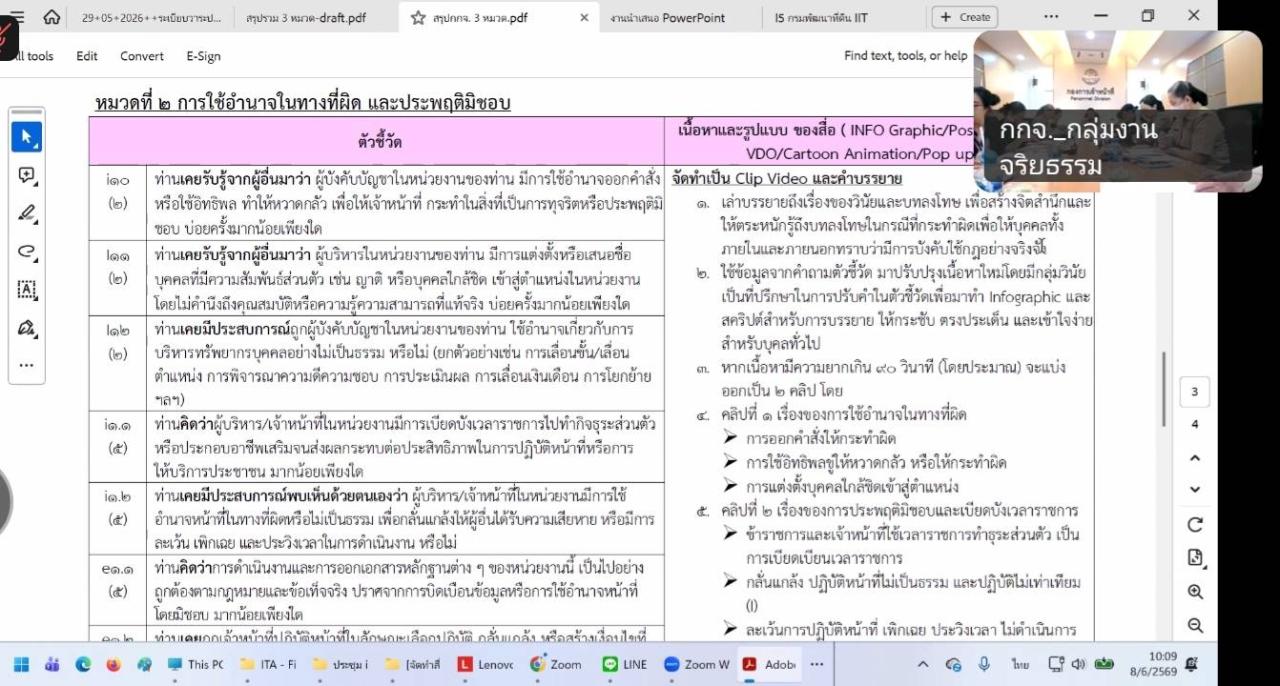The image size is (1280, 686).
Task: Pick the highlighter pen tool
Action: pyautogui.click(x=27, y=213)
